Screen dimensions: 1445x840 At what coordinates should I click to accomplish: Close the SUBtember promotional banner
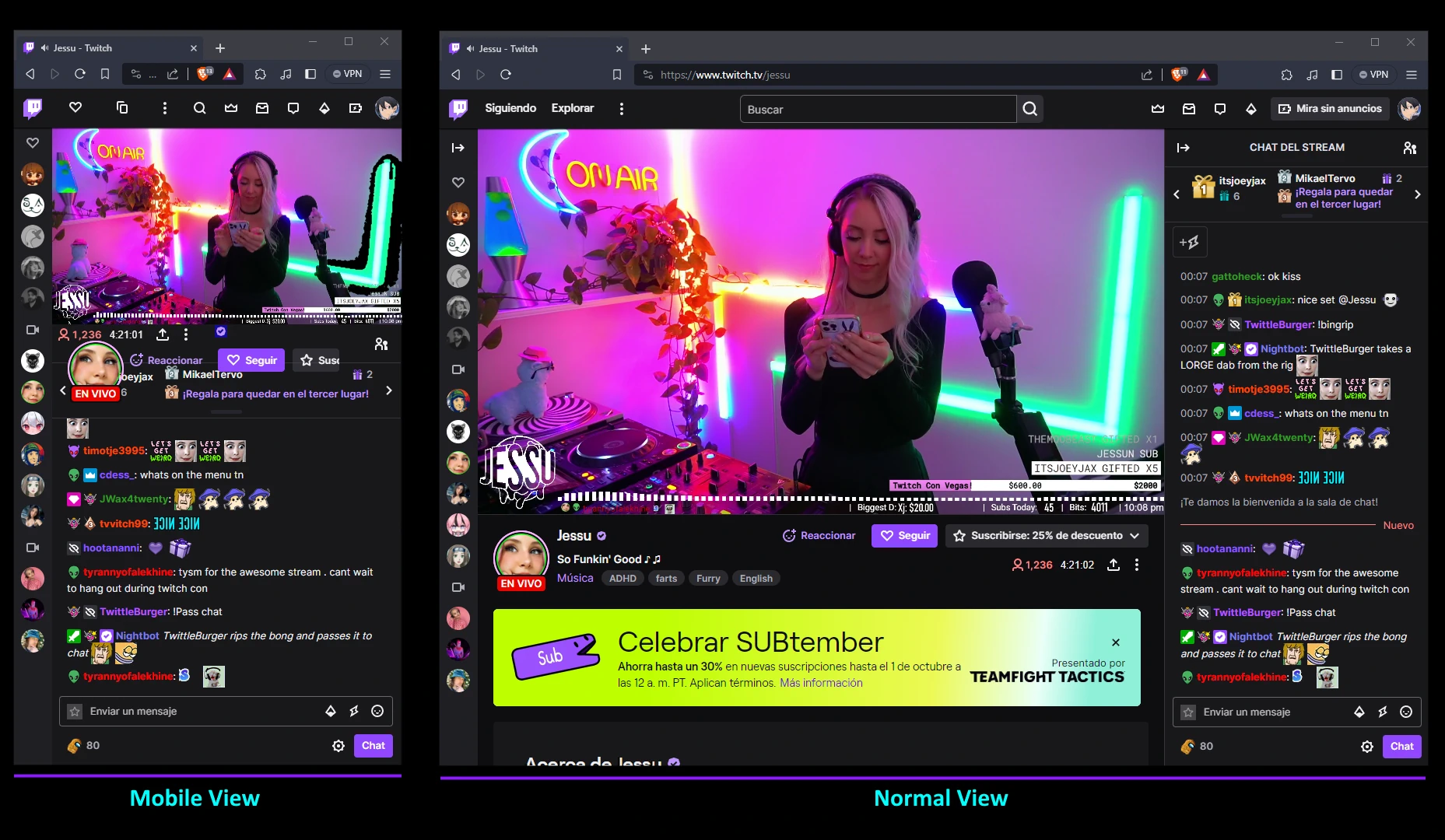tap(1116, 642)
